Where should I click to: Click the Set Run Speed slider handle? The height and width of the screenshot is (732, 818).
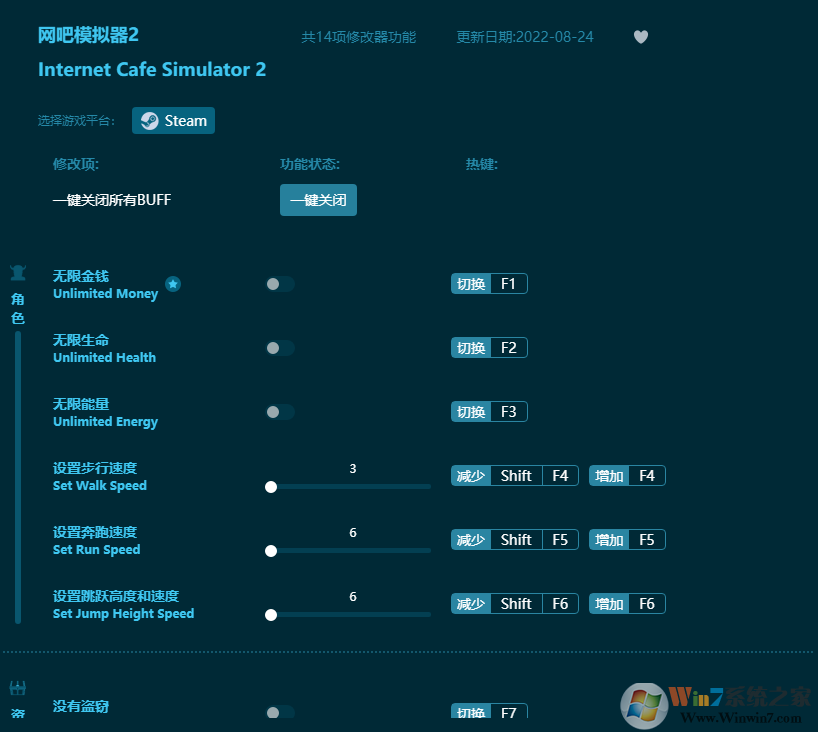click(x=271, y=551)
